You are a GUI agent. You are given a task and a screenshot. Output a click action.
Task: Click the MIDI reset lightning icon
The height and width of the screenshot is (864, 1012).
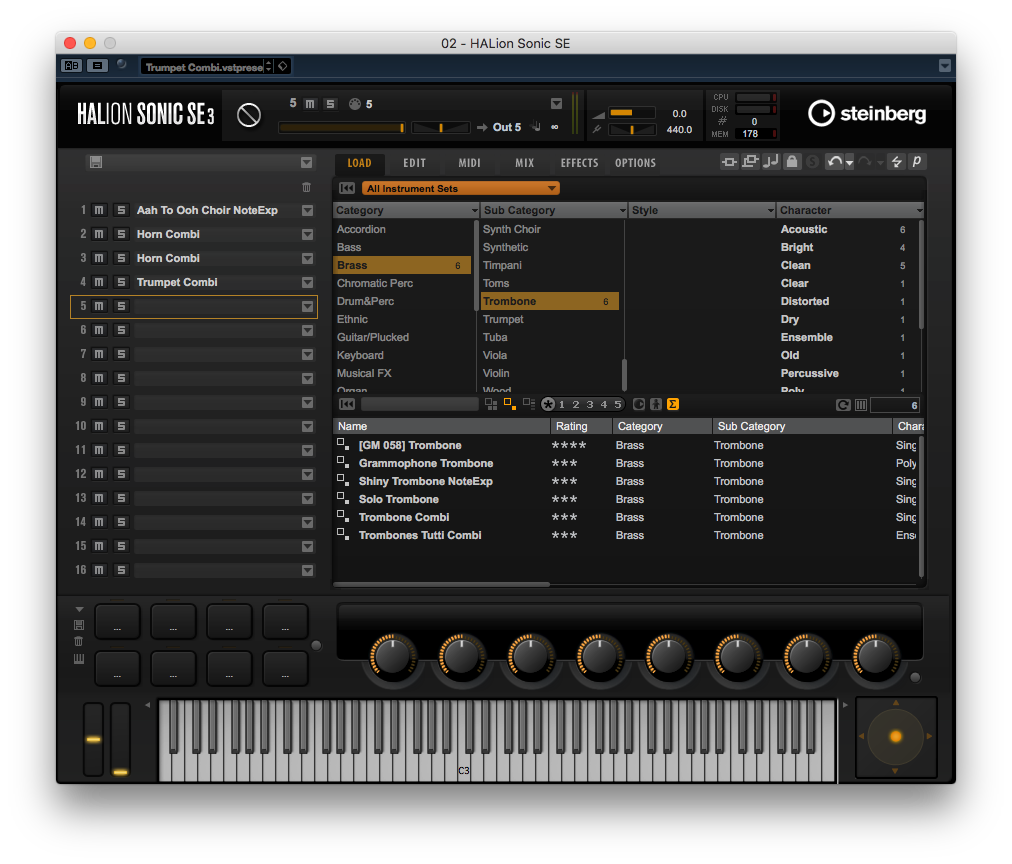pyautogui.click(x=896, y=162)
